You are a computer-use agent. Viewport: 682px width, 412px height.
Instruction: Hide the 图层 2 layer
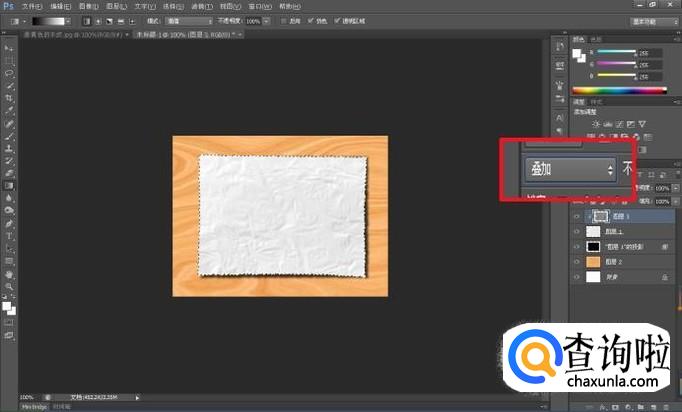pos(576,261)
